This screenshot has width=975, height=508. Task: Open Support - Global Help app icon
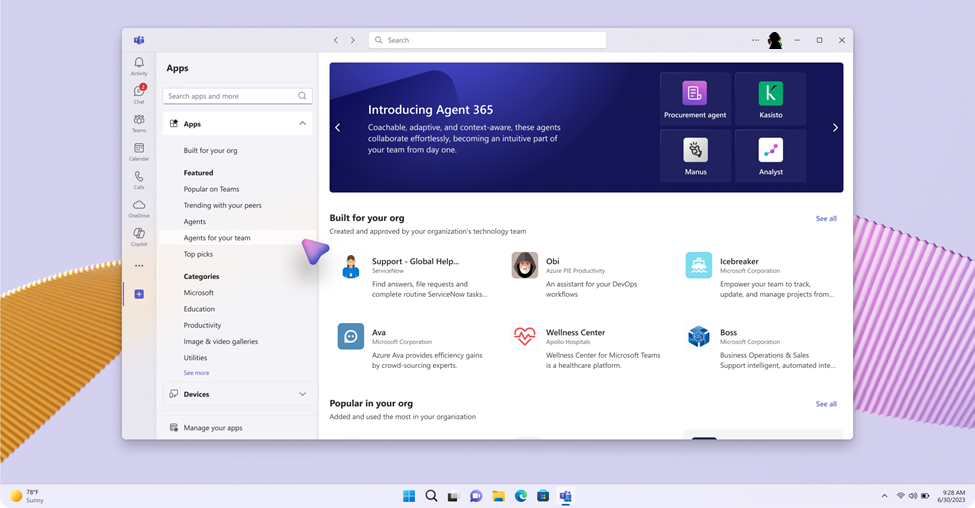[x=351, y=266]
